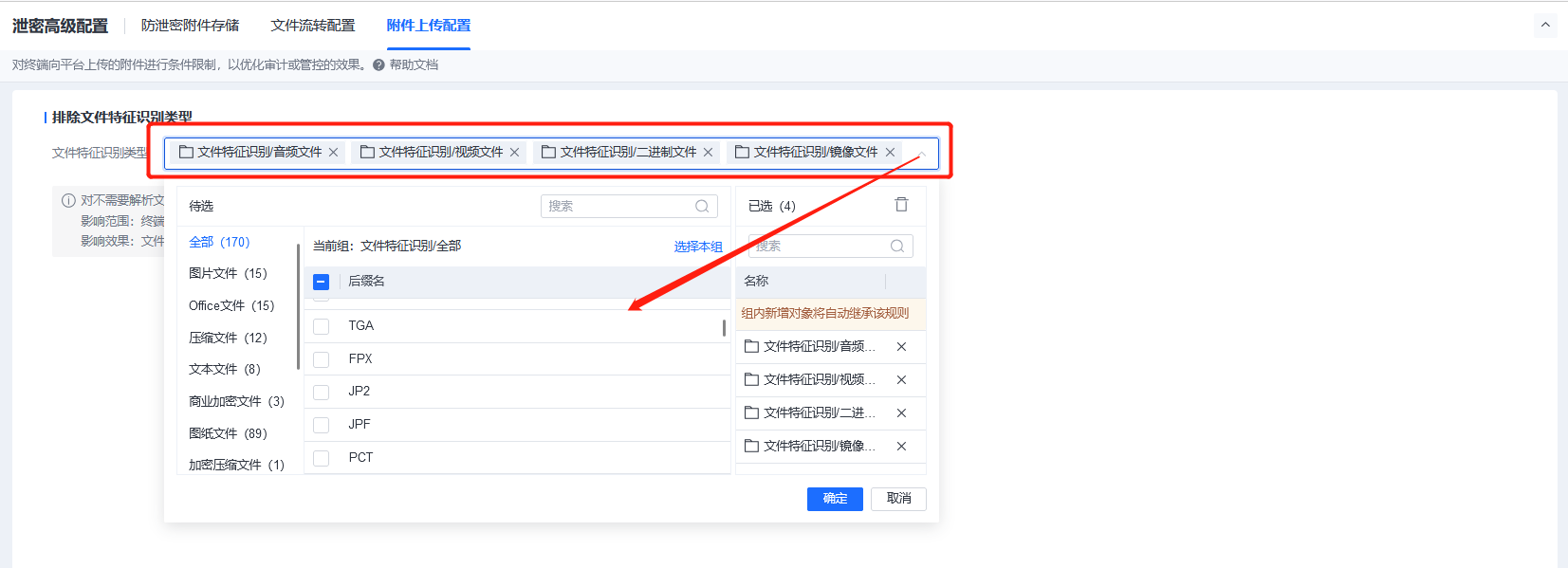Image resolution: width=1568 pixels, height=568 pixels.
Task: Remove 音频文件 tag from selection box
Action: click(x=333, y=153)
